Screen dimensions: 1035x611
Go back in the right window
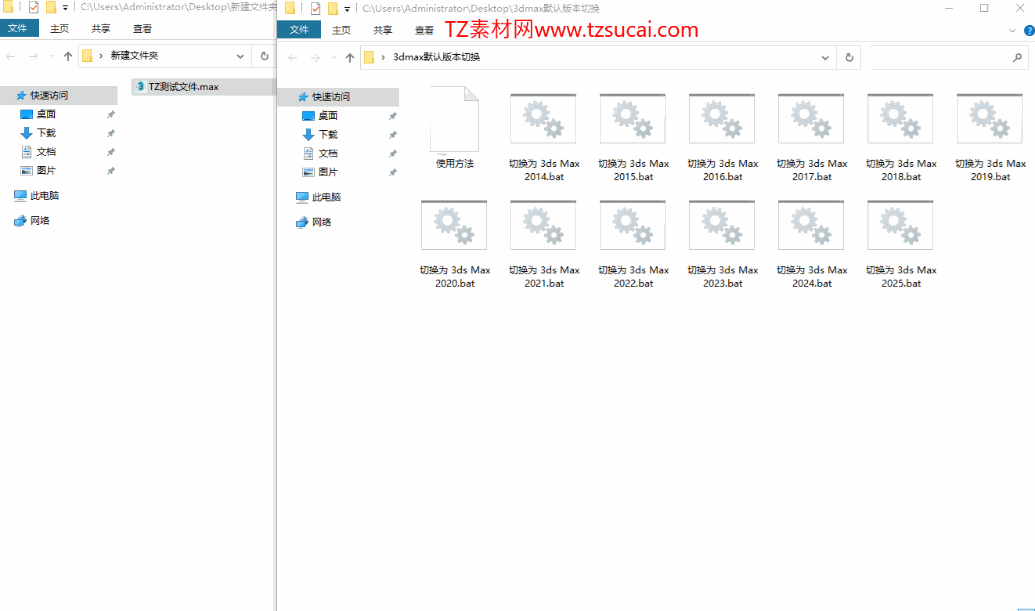(x=293, y=57)
